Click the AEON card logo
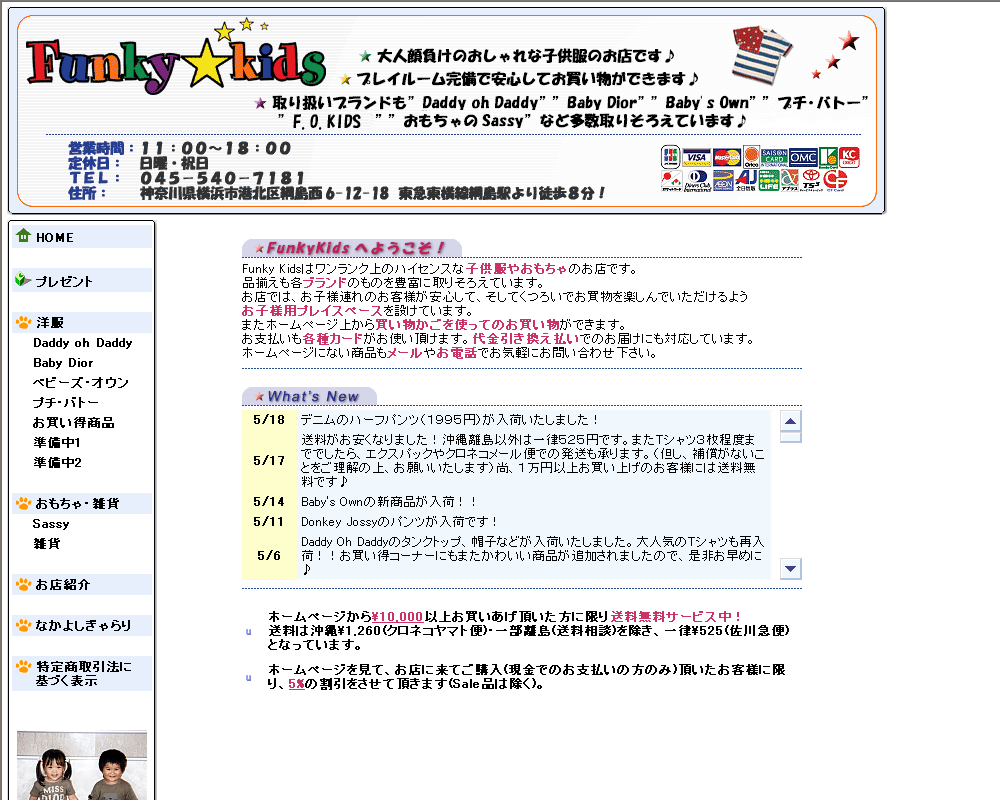Screen dimensions: 1000x800 (723, 181)
